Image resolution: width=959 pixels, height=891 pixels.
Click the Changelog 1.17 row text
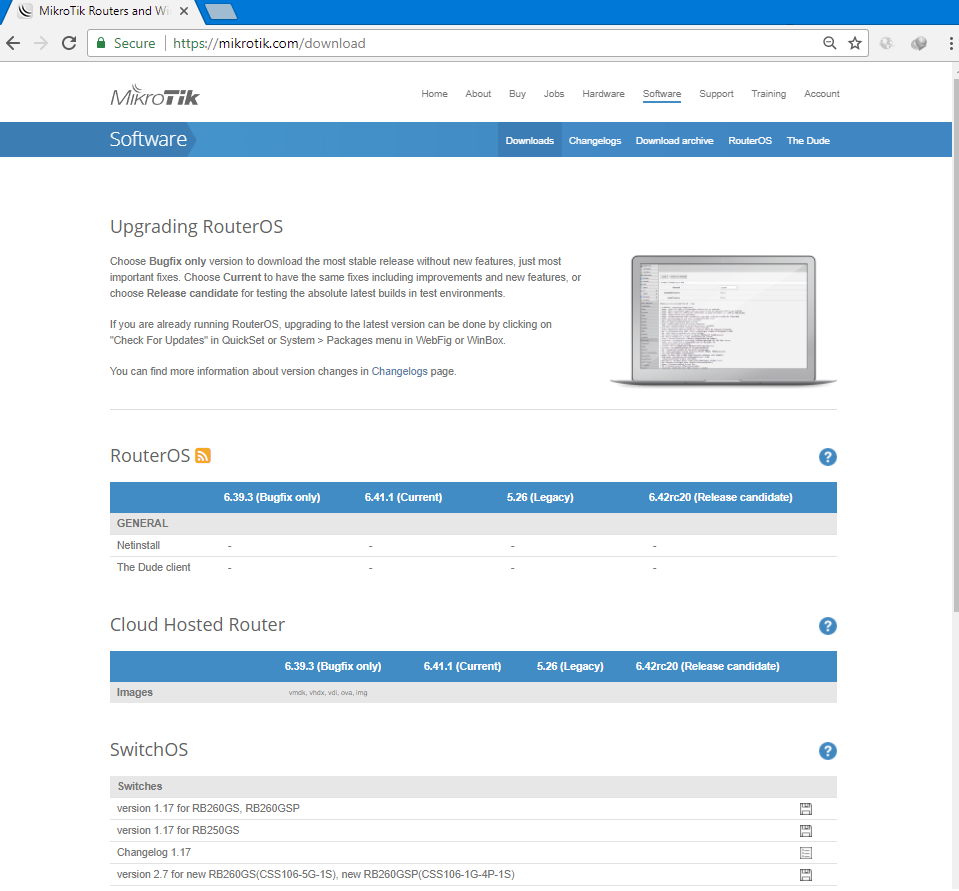tap(154, 852)
